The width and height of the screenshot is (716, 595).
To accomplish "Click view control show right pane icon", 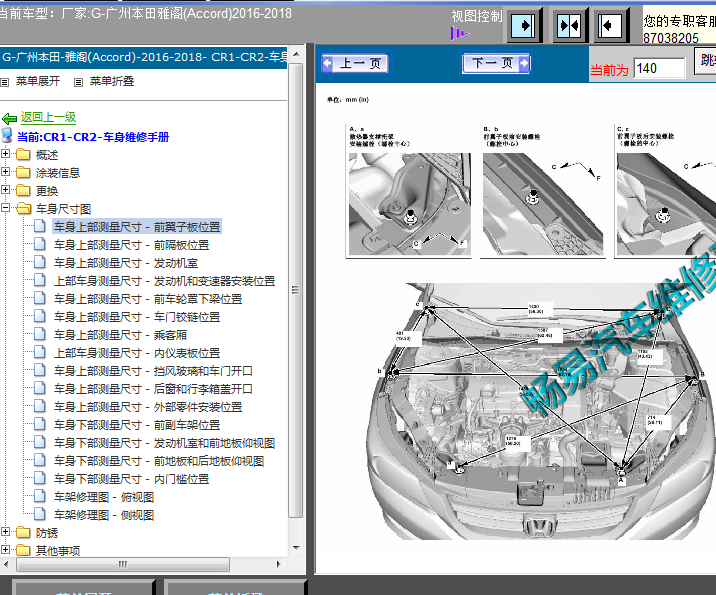I will (x=523, y=25).
